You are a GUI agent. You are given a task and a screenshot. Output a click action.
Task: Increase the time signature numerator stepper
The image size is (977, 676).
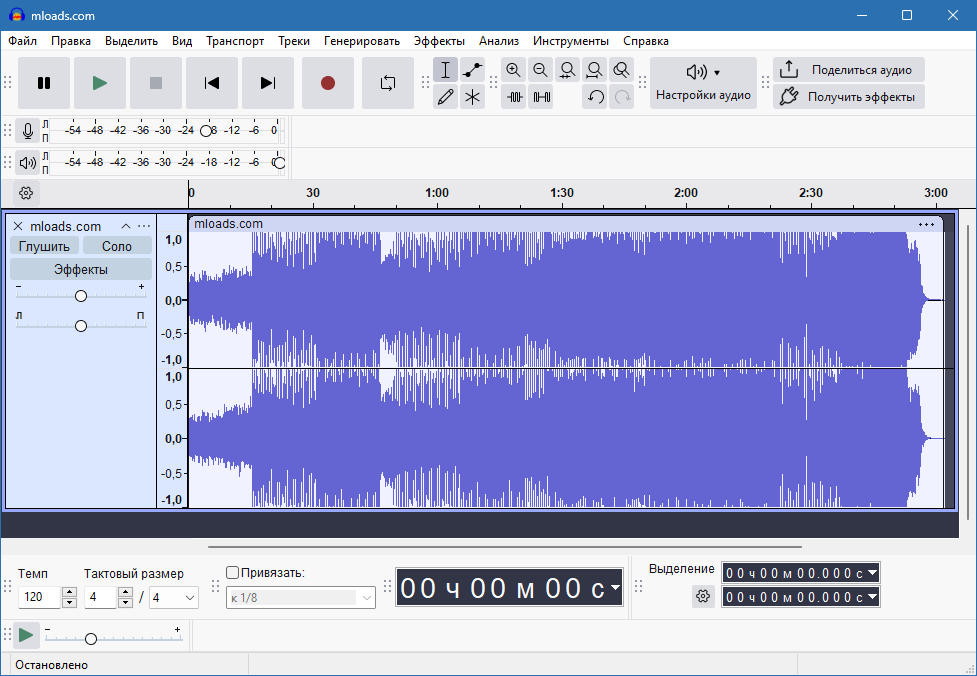point(126,592)
